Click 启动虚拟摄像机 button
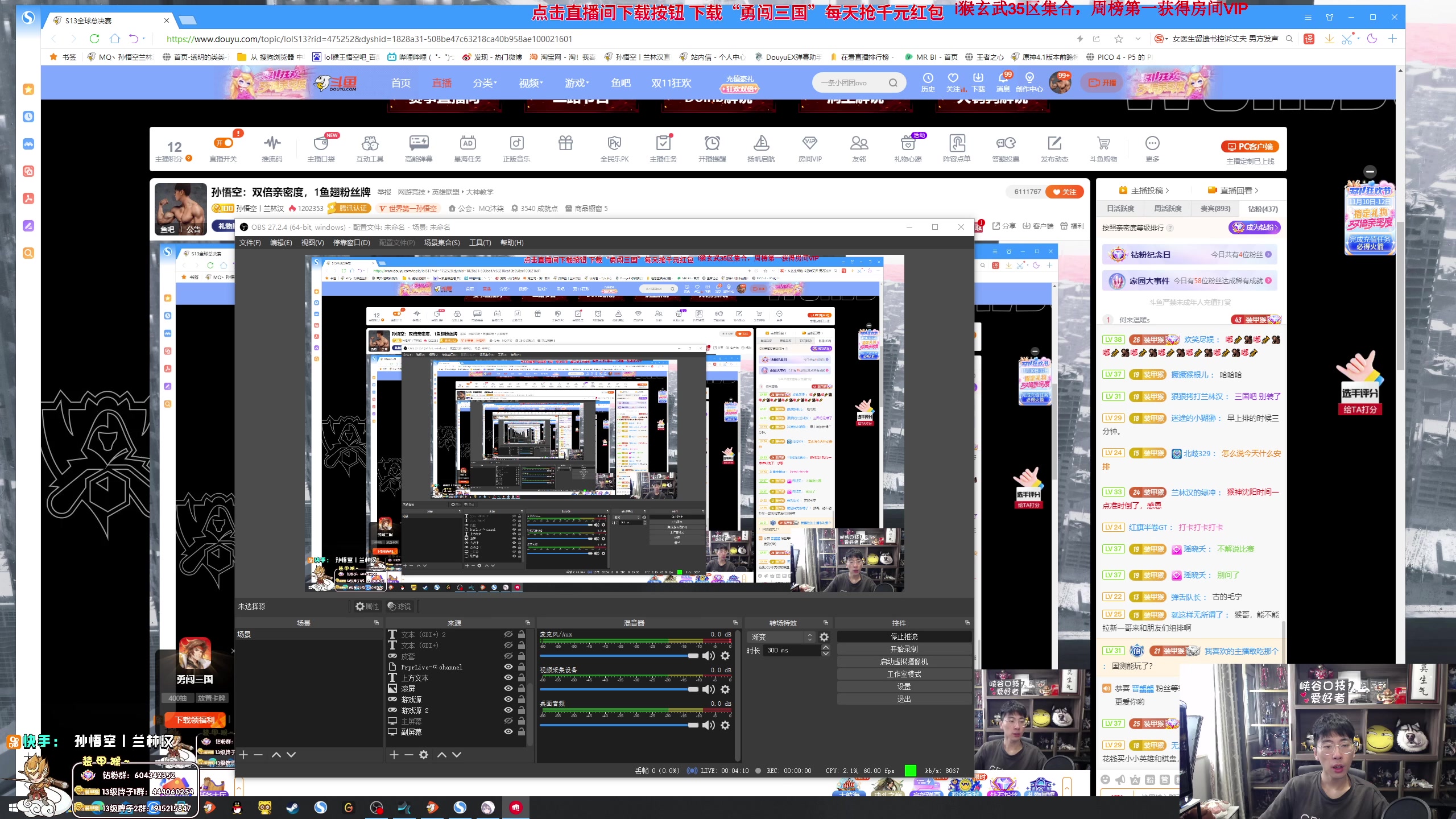The width and height of the screenshot is (1456, 819). [x=904, y=661]
